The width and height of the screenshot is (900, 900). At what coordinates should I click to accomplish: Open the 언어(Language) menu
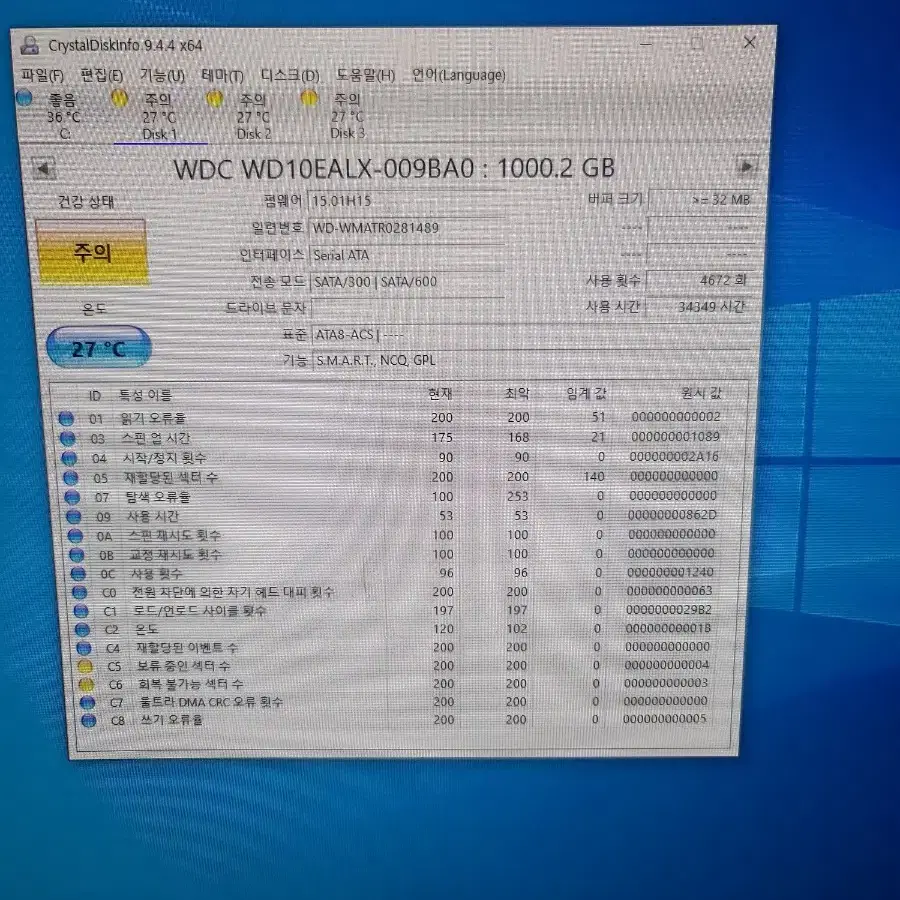click(x=459, y=75)
